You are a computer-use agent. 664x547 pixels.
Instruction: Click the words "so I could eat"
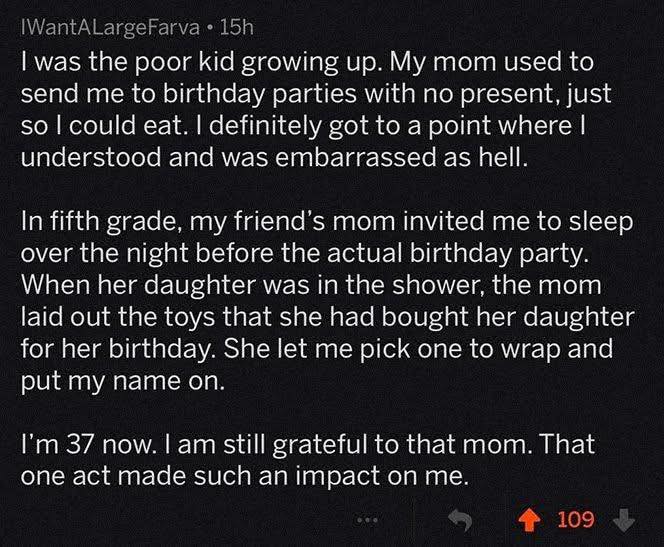101,126
